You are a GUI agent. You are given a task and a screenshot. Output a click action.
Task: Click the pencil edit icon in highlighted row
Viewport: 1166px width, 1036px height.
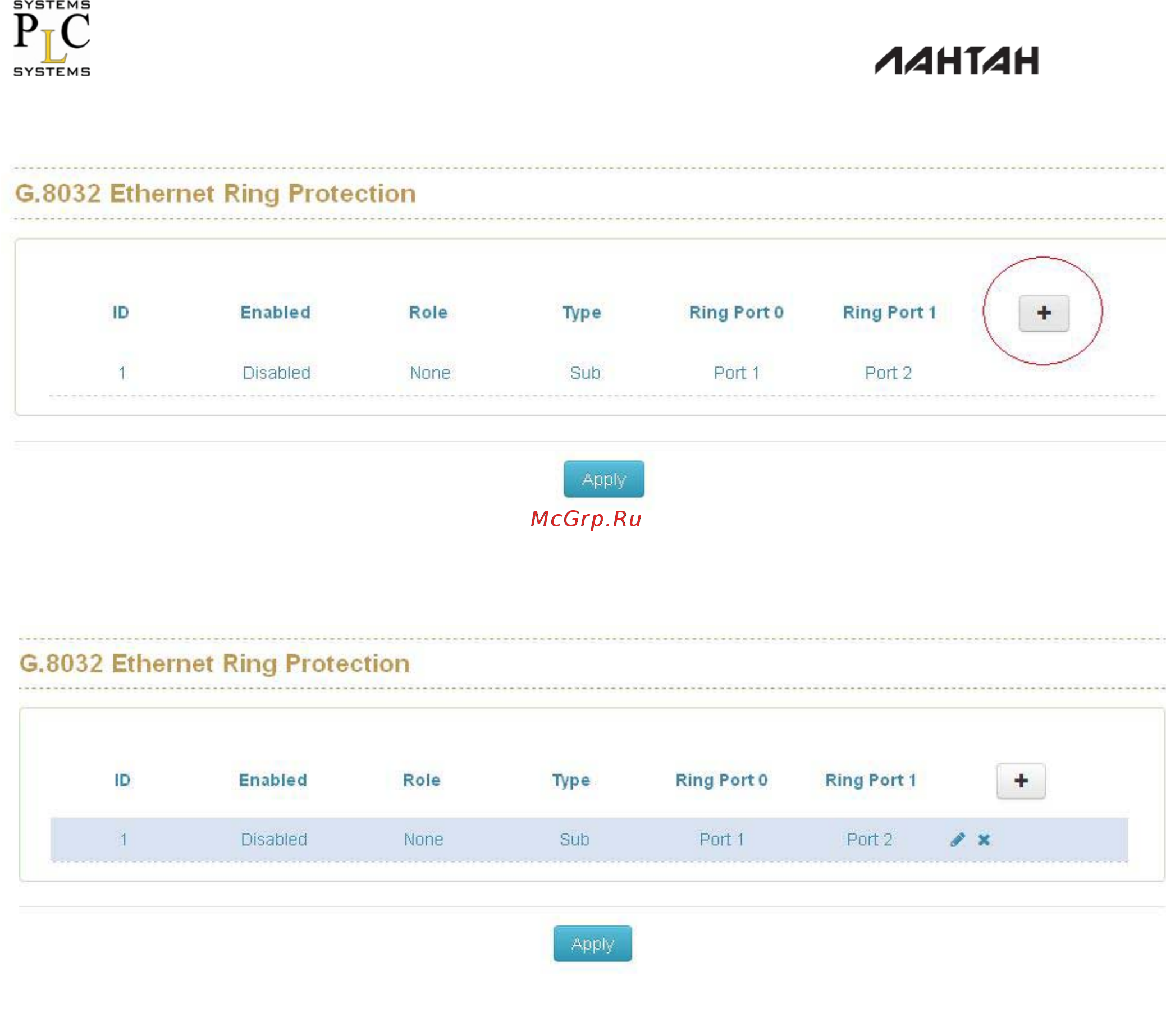point(958,839)
